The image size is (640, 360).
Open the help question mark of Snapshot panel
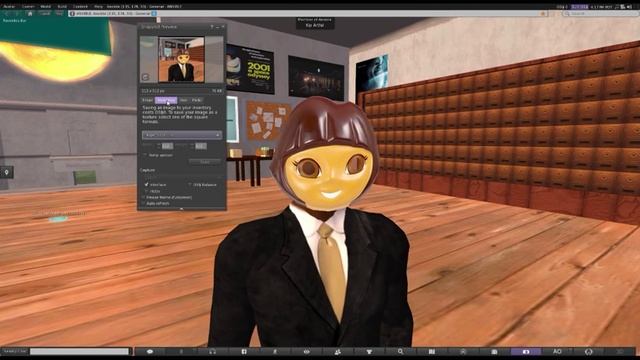[x=211, y=27]
